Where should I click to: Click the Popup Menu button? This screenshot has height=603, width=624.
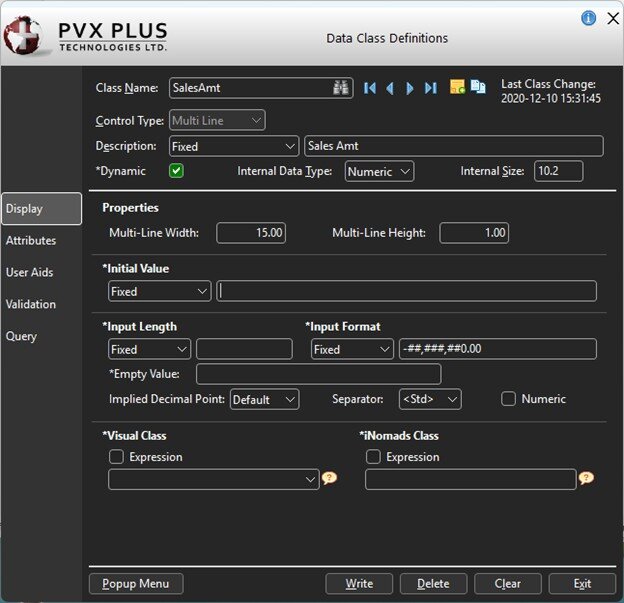[x=136, y=584]
